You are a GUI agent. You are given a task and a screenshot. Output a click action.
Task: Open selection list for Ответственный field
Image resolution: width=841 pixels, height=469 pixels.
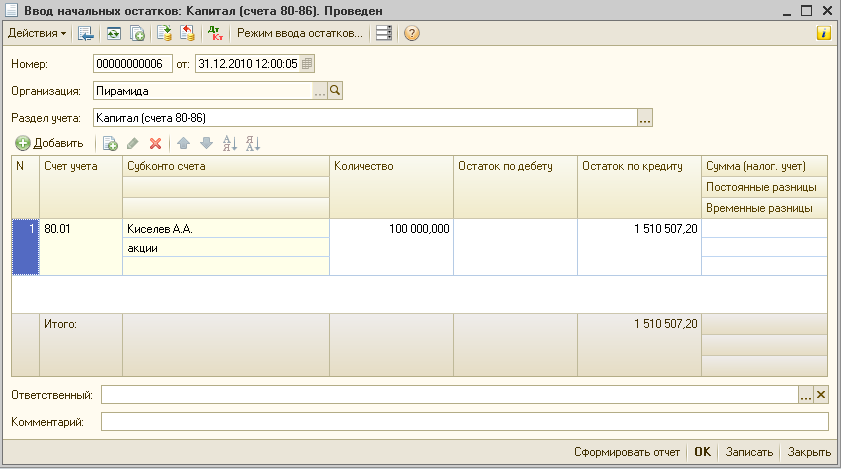[x=806, y=395]
